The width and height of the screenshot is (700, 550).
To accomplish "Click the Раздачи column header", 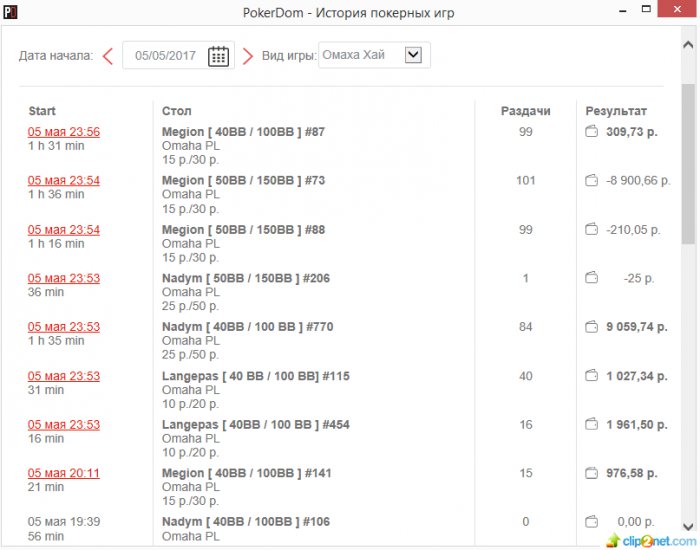I will click(x=525, y=111).
